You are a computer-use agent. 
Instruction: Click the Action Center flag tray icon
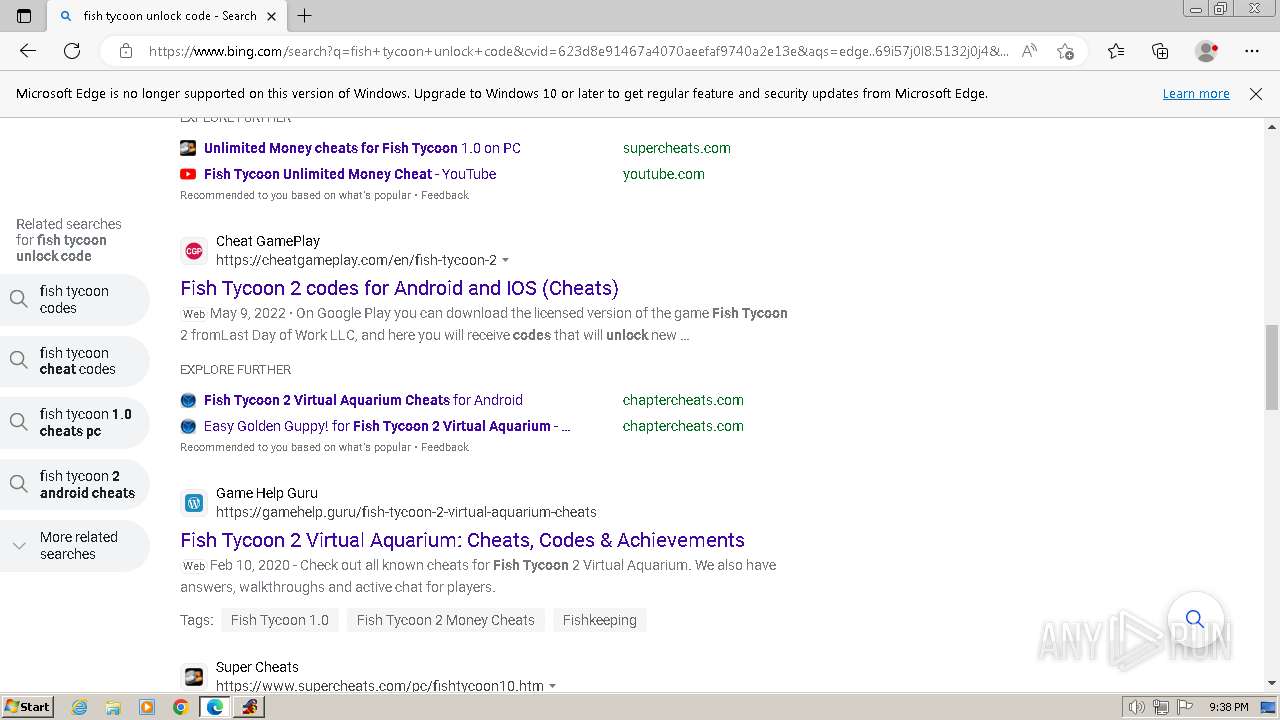point(1185,707)
